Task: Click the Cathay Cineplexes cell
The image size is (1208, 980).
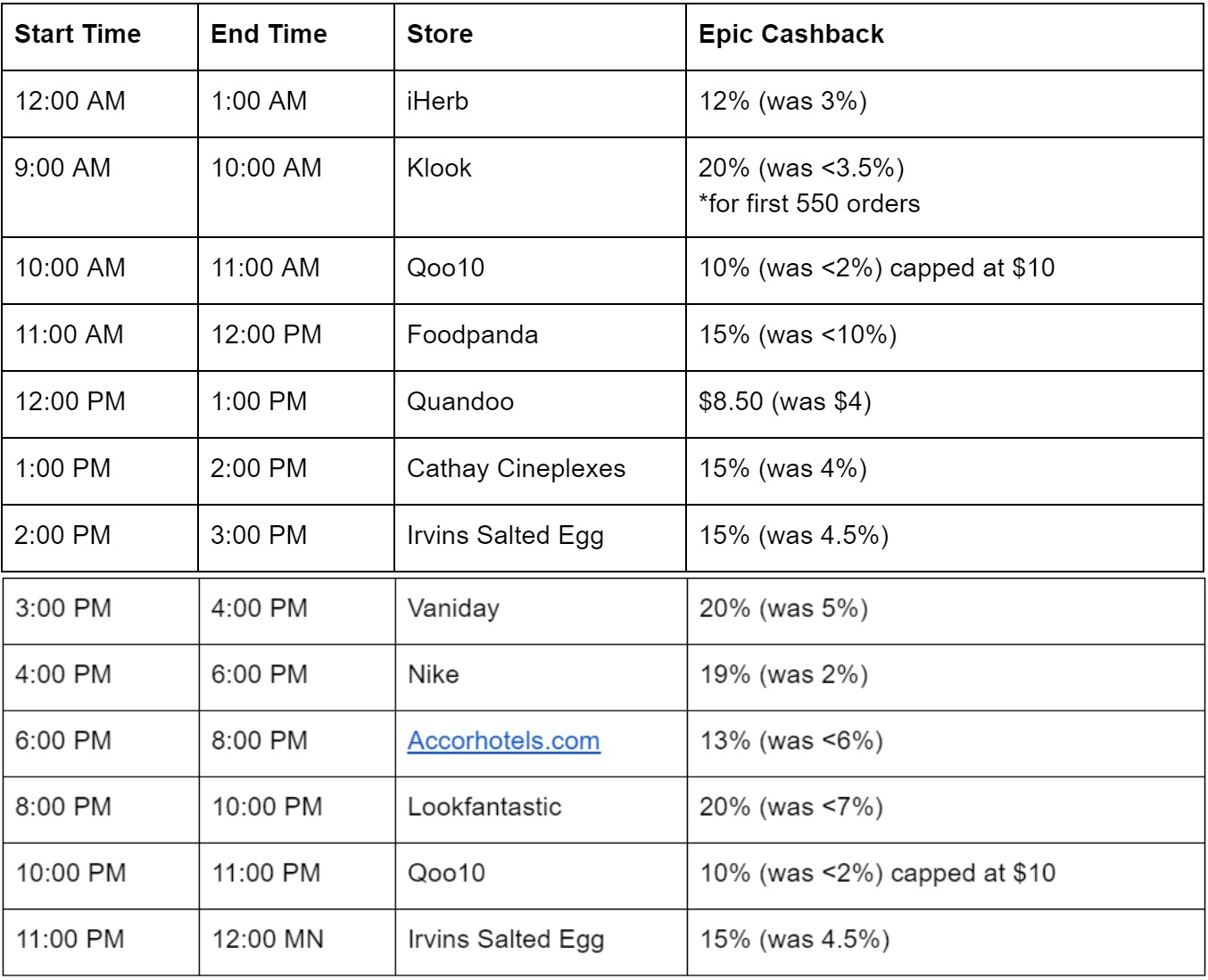Action: click(x=540, y=470)
